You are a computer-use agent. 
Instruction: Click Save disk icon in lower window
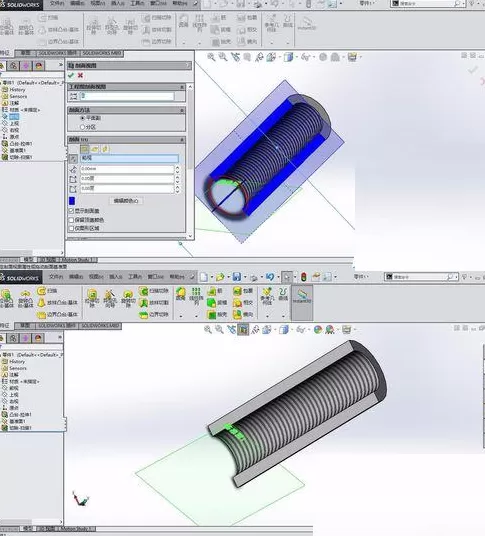237,277
